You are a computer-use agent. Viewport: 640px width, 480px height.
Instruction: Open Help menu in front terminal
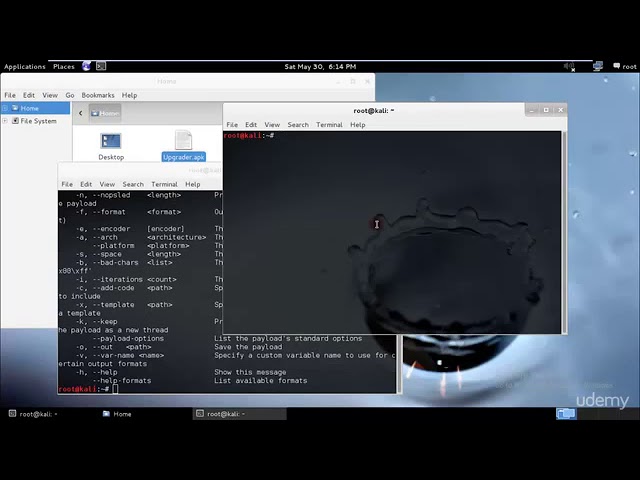(358, 124)
